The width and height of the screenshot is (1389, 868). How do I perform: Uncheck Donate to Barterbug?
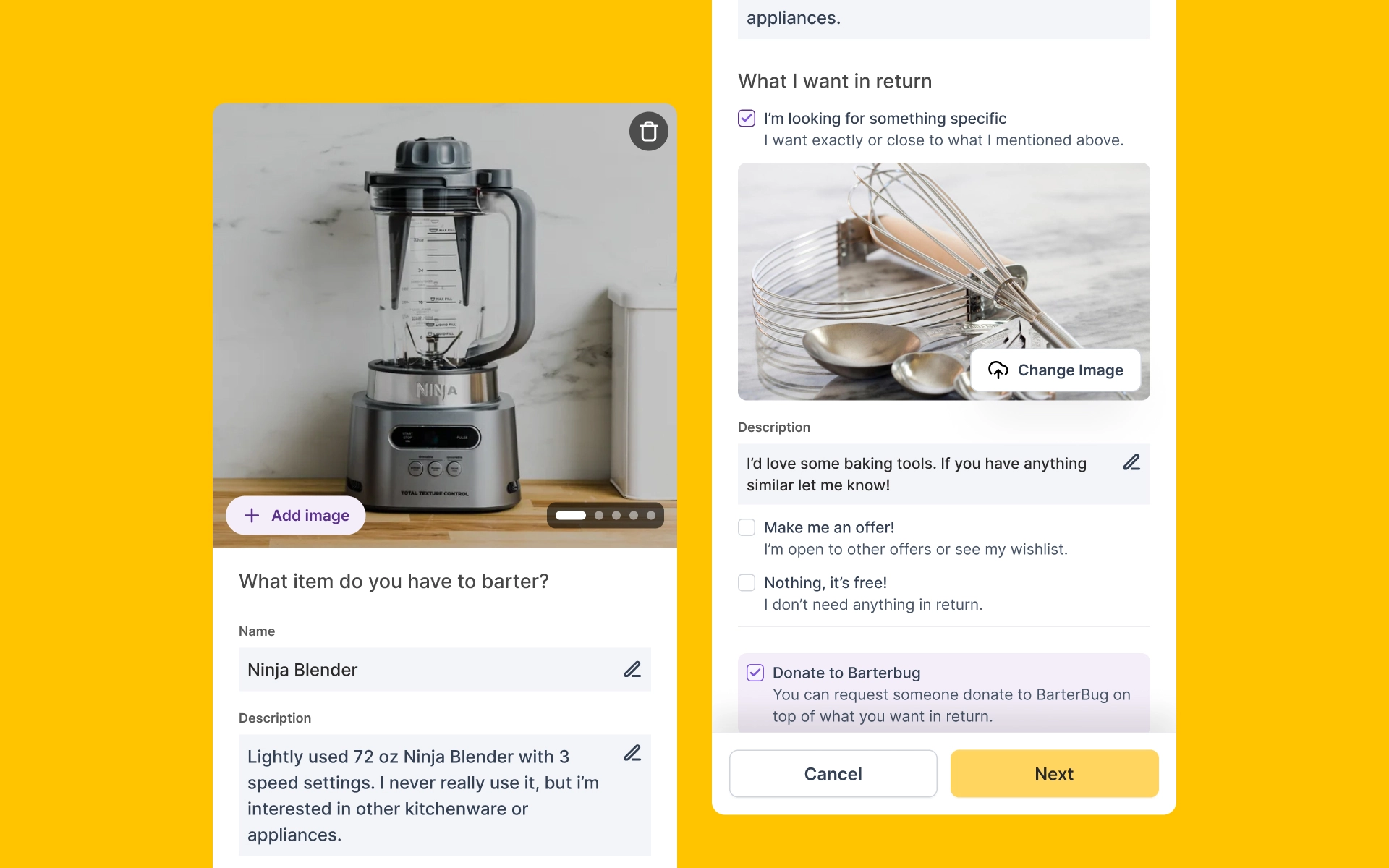click(755, 673)
